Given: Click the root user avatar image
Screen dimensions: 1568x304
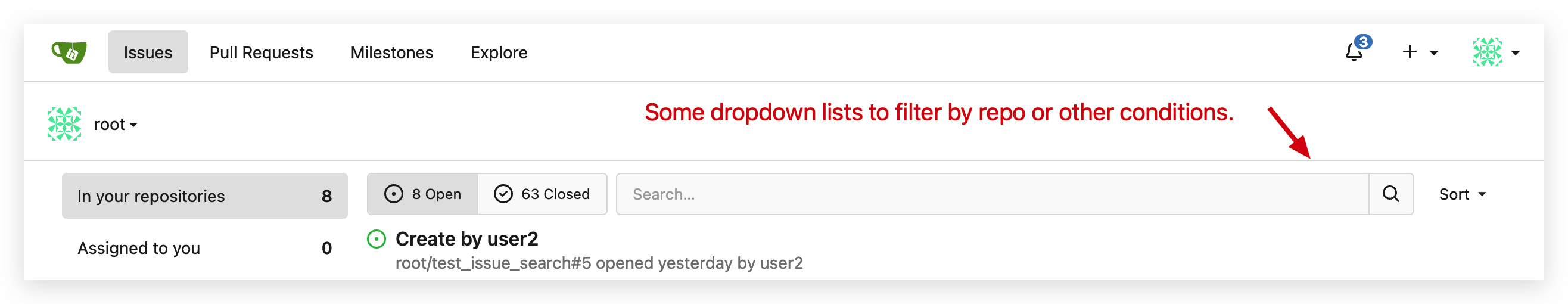Looking at the screenshot, I should click(64, 124).
